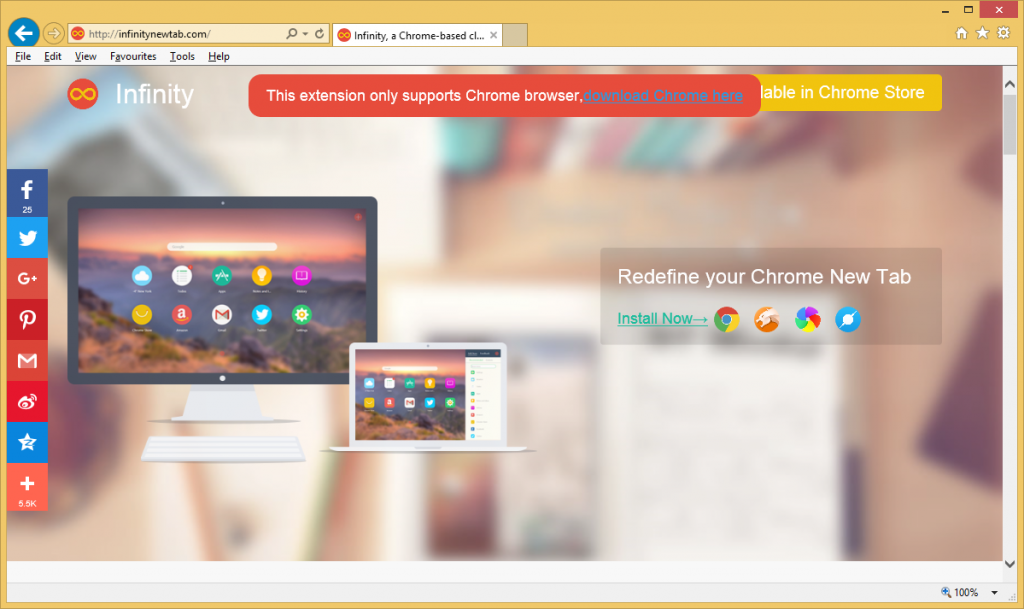This screenshot has height=609, width=1024.
Task: Click the scrollbar down arrow
Action: point(1010,563)
